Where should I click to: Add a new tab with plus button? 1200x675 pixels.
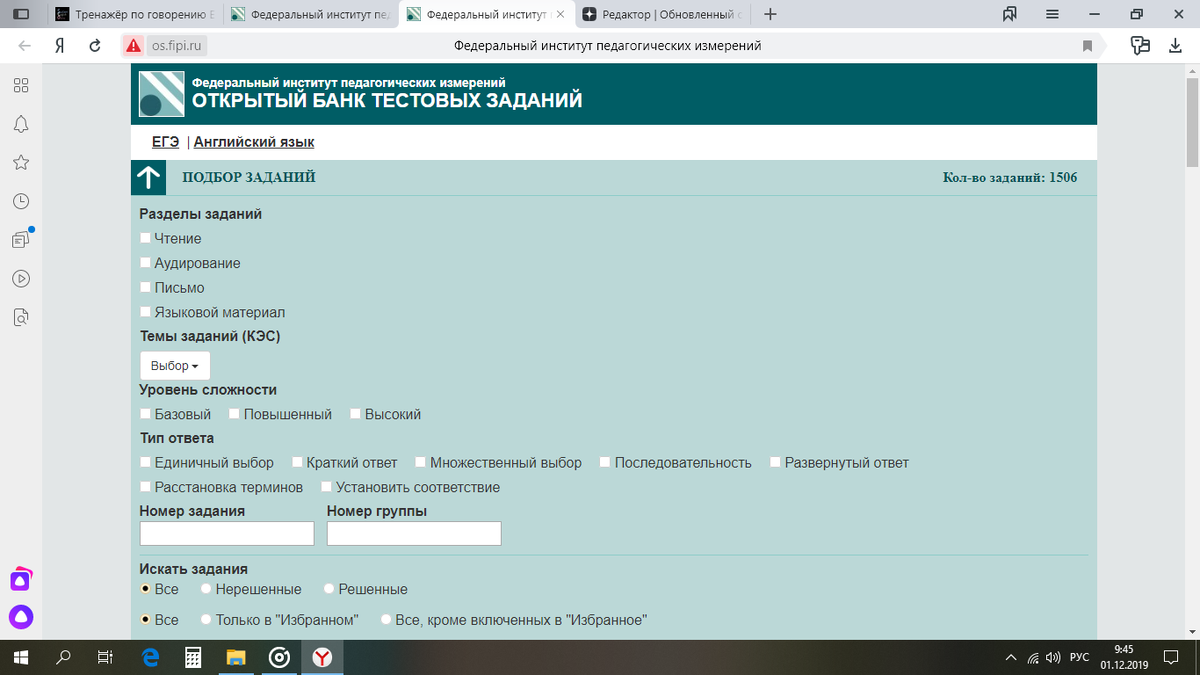coord(770,15)
